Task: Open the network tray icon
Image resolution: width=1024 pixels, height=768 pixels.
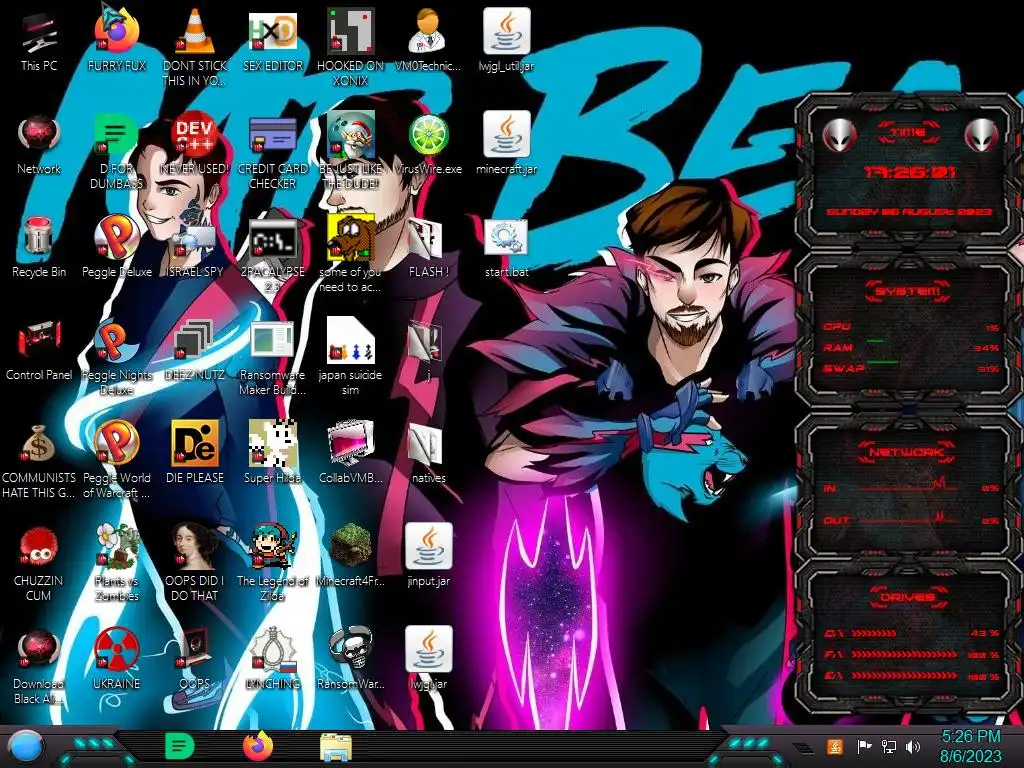Action: point(888,746)
